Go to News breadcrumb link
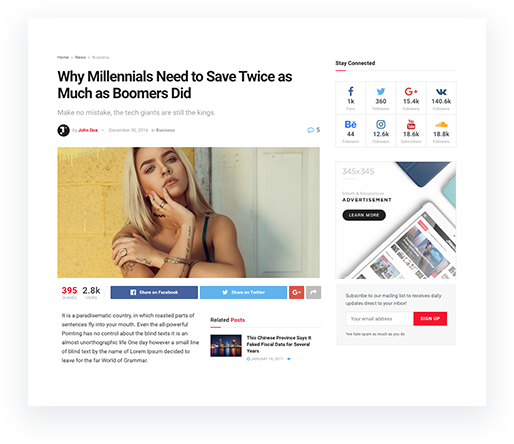The width and height of the screenshot is (514, 444). point(80,57)
